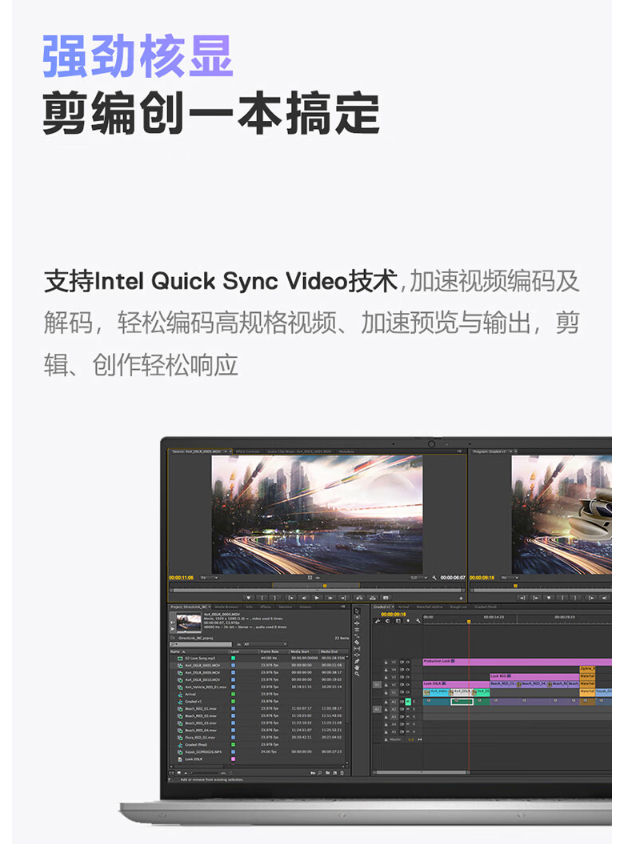
Task: Toggle the Master track lock
Action: click(386, 740)
